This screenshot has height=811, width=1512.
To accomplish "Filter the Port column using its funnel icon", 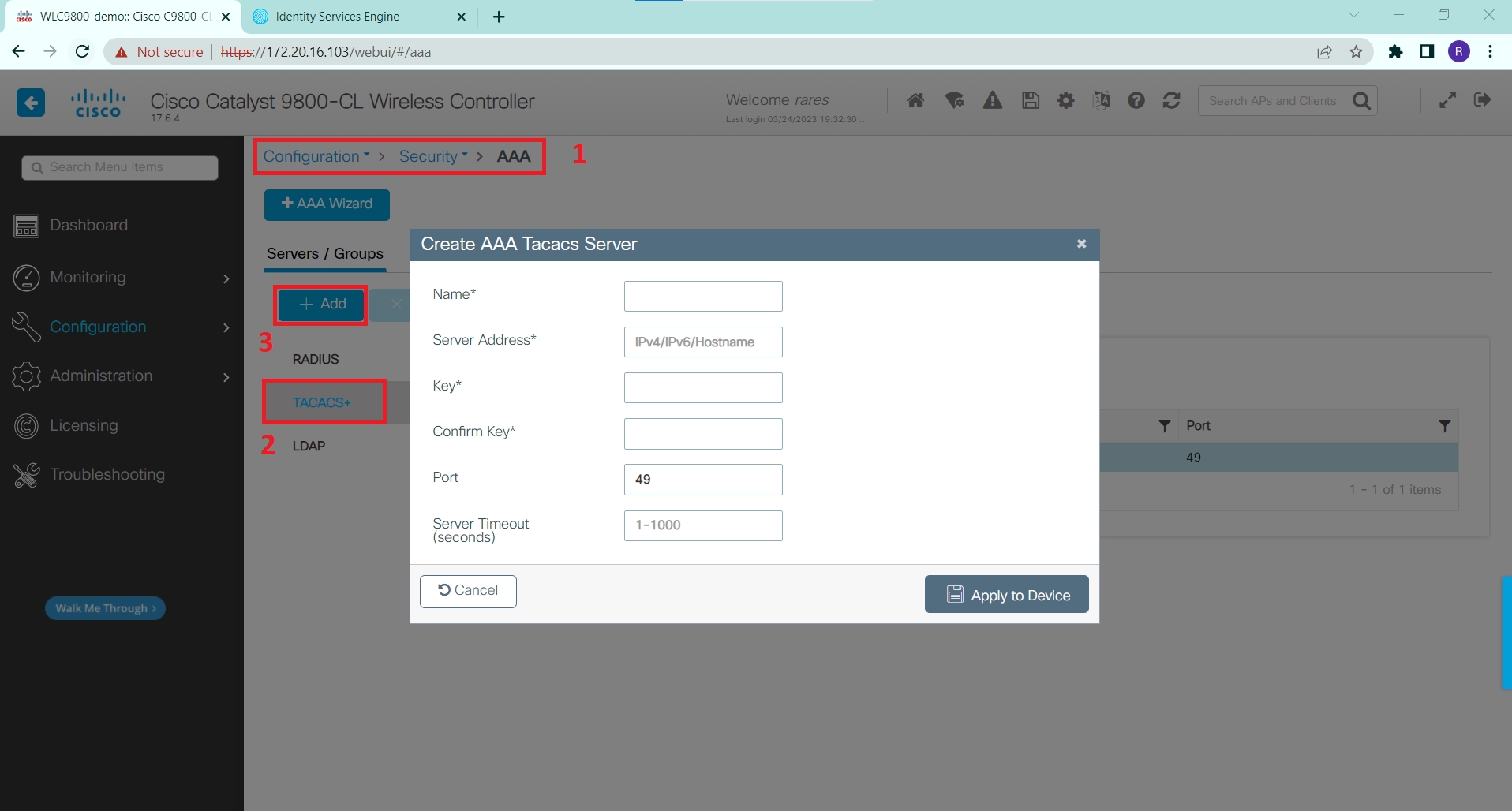I will click(1445, 426).
